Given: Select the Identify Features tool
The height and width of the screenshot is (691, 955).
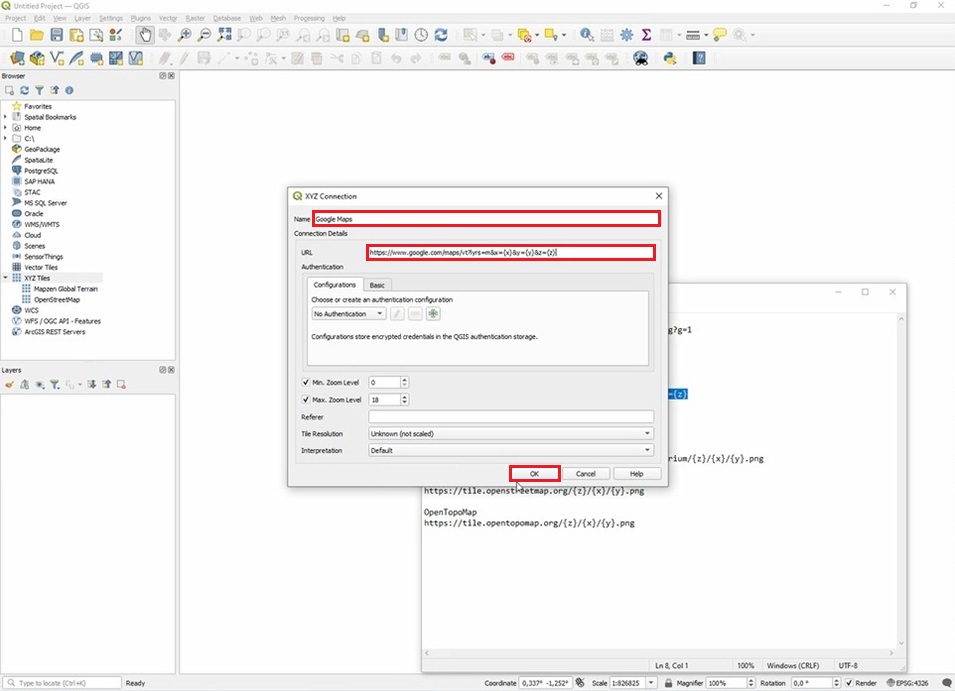Looking at the screenshot, I should 587,35.
